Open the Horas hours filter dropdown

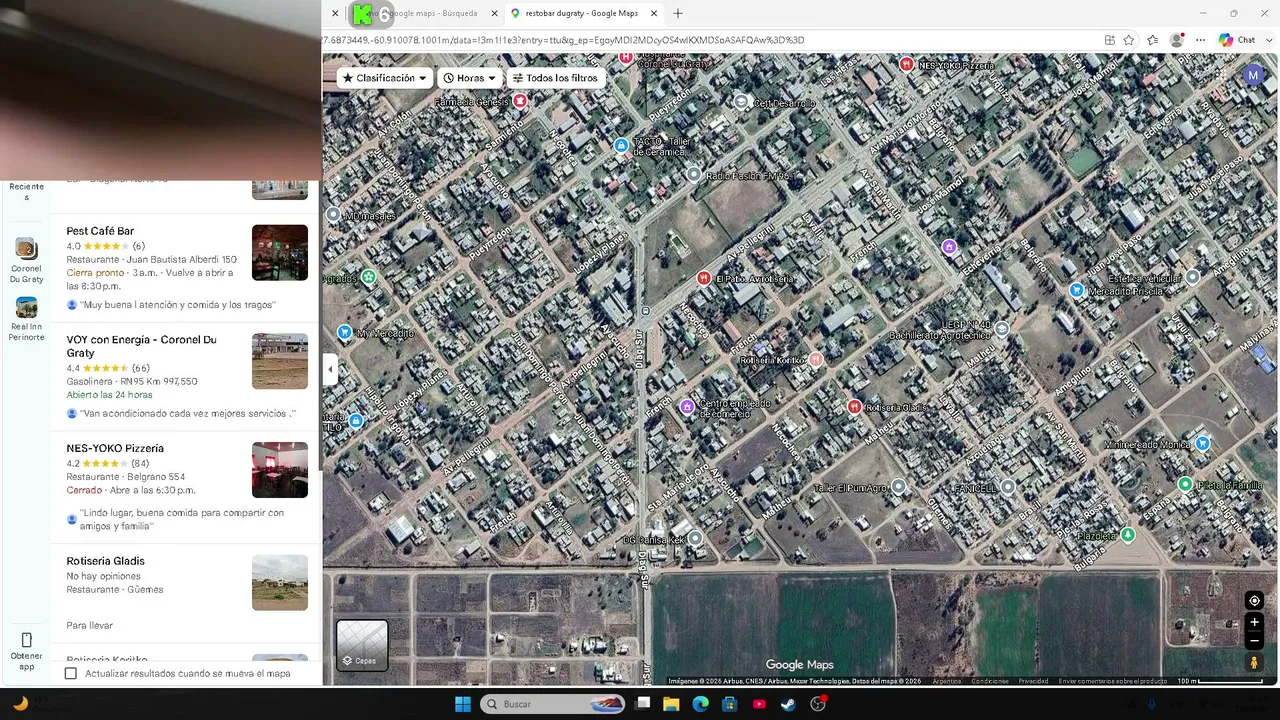coord(470,78)
